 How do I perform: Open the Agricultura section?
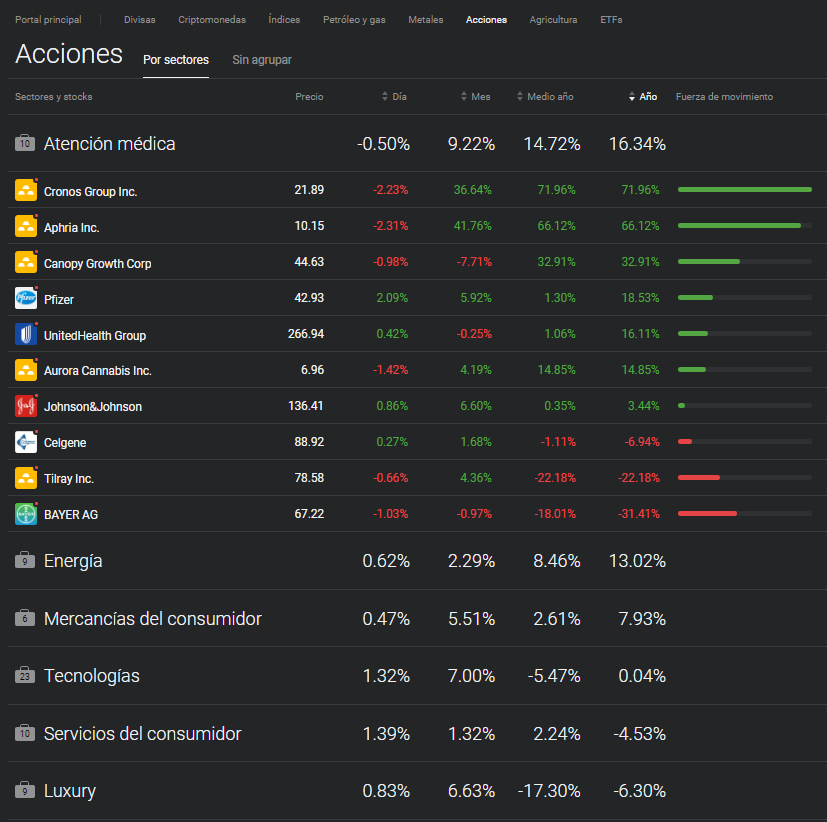[553, 20]
